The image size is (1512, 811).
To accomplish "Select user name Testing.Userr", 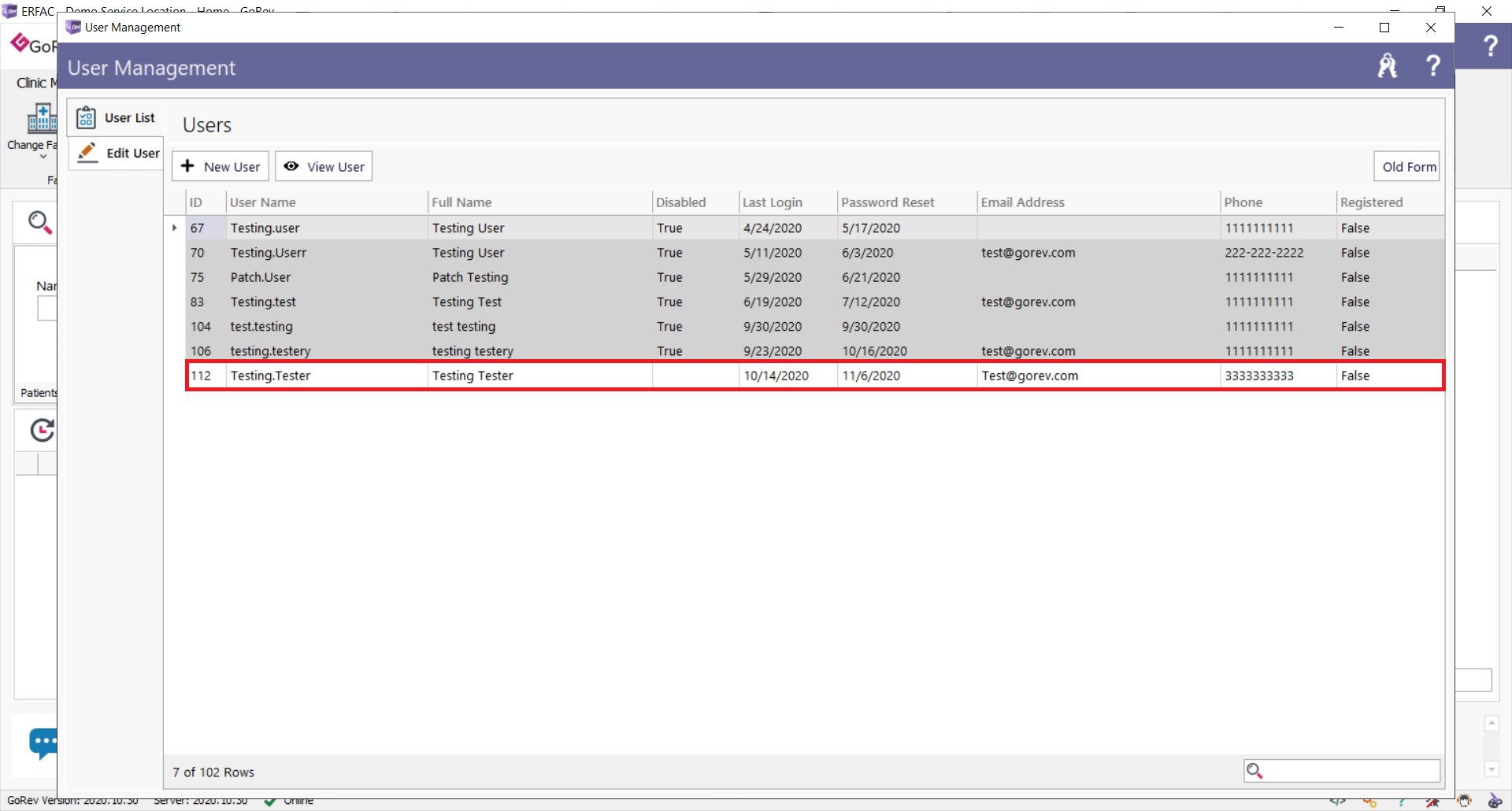I will (269, 253).
